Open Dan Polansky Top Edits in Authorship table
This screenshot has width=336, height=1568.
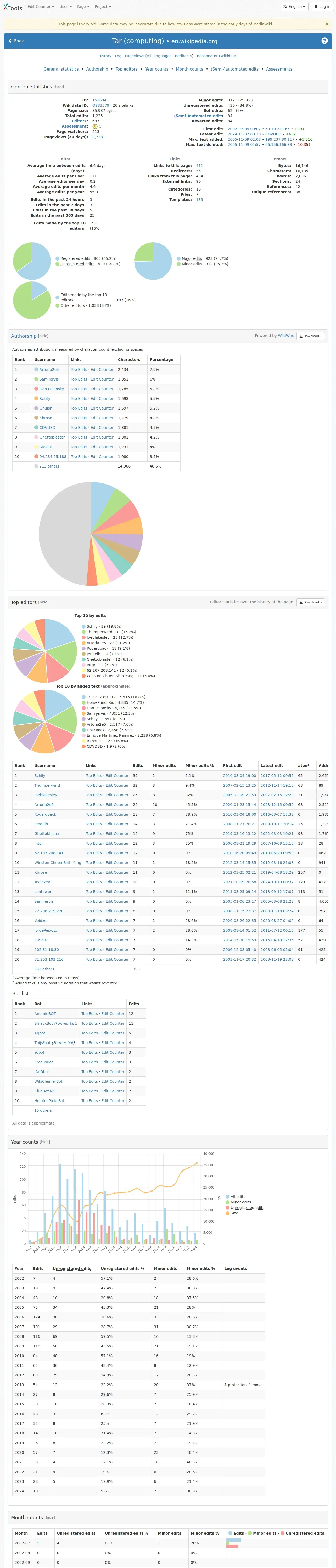(79, 389)
